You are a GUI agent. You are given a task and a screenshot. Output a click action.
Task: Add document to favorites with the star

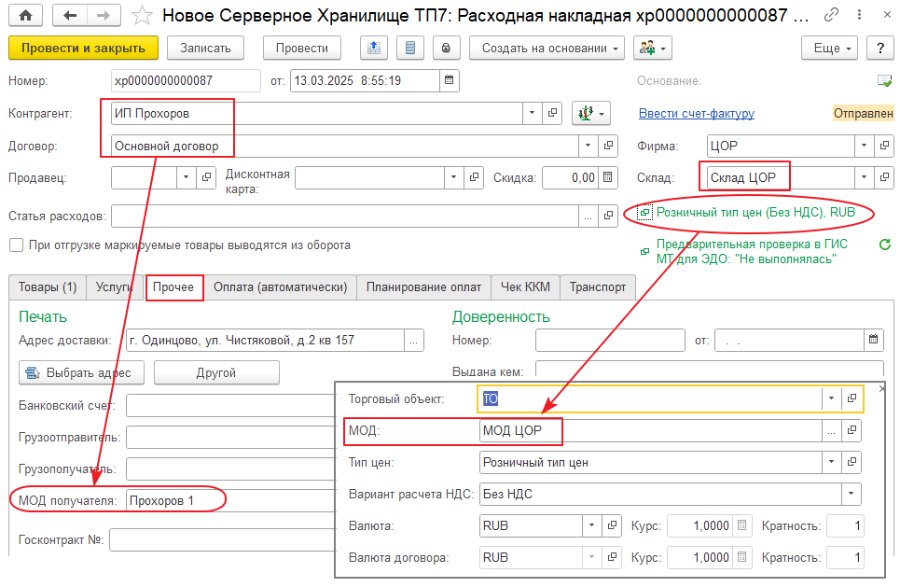pos(141,15)
